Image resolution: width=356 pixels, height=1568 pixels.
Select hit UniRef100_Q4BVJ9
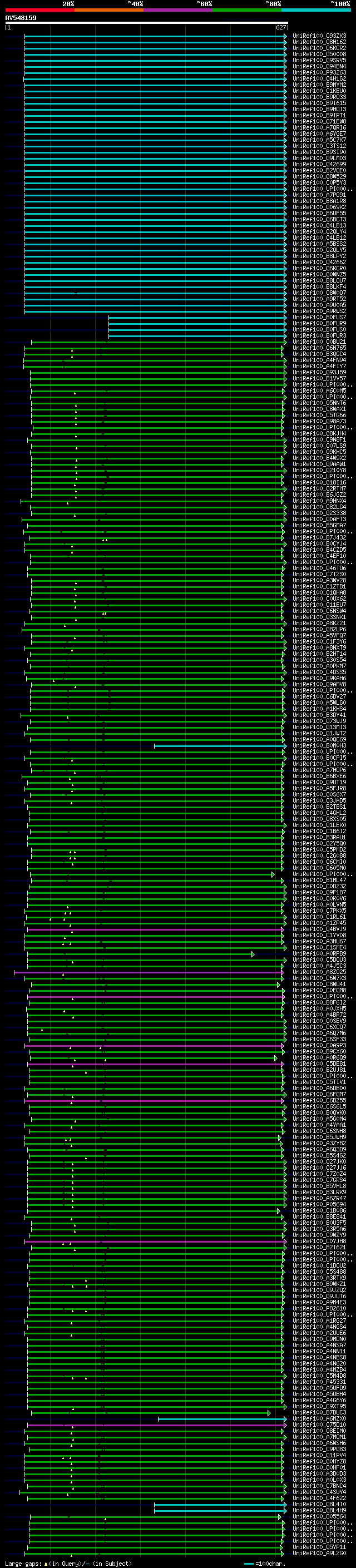(319, 929)
